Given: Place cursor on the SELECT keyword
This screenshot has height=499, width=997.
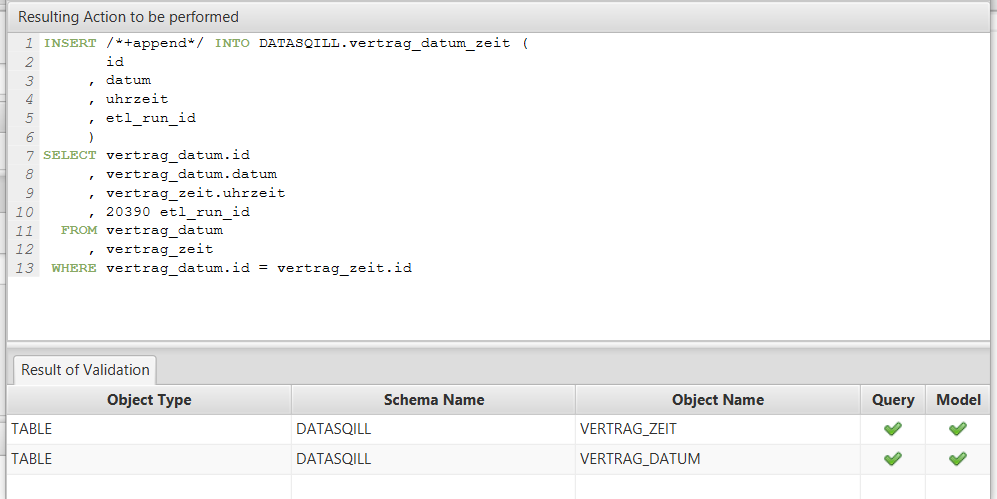Looking at the screenshot, I should pos(70,155).
